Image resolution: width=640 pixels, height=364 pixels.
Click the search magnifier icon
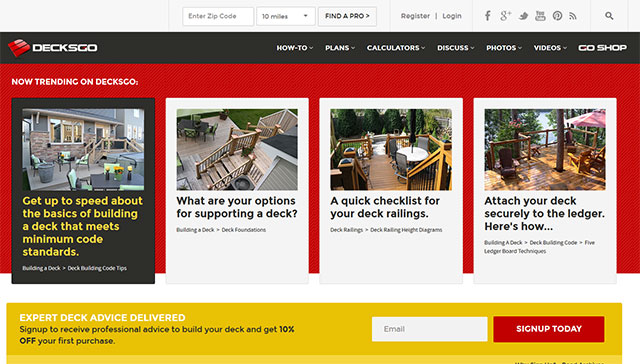coord(609,16)
